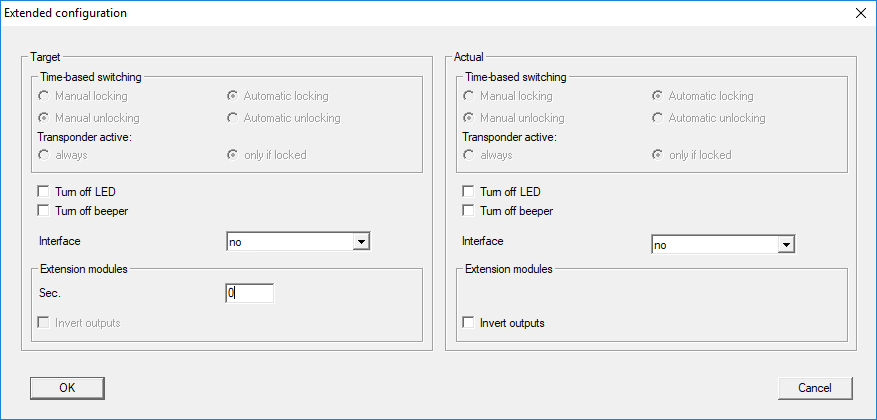
Task: Check Turn off beeper in Target group
Action: [x=43, y=211]
